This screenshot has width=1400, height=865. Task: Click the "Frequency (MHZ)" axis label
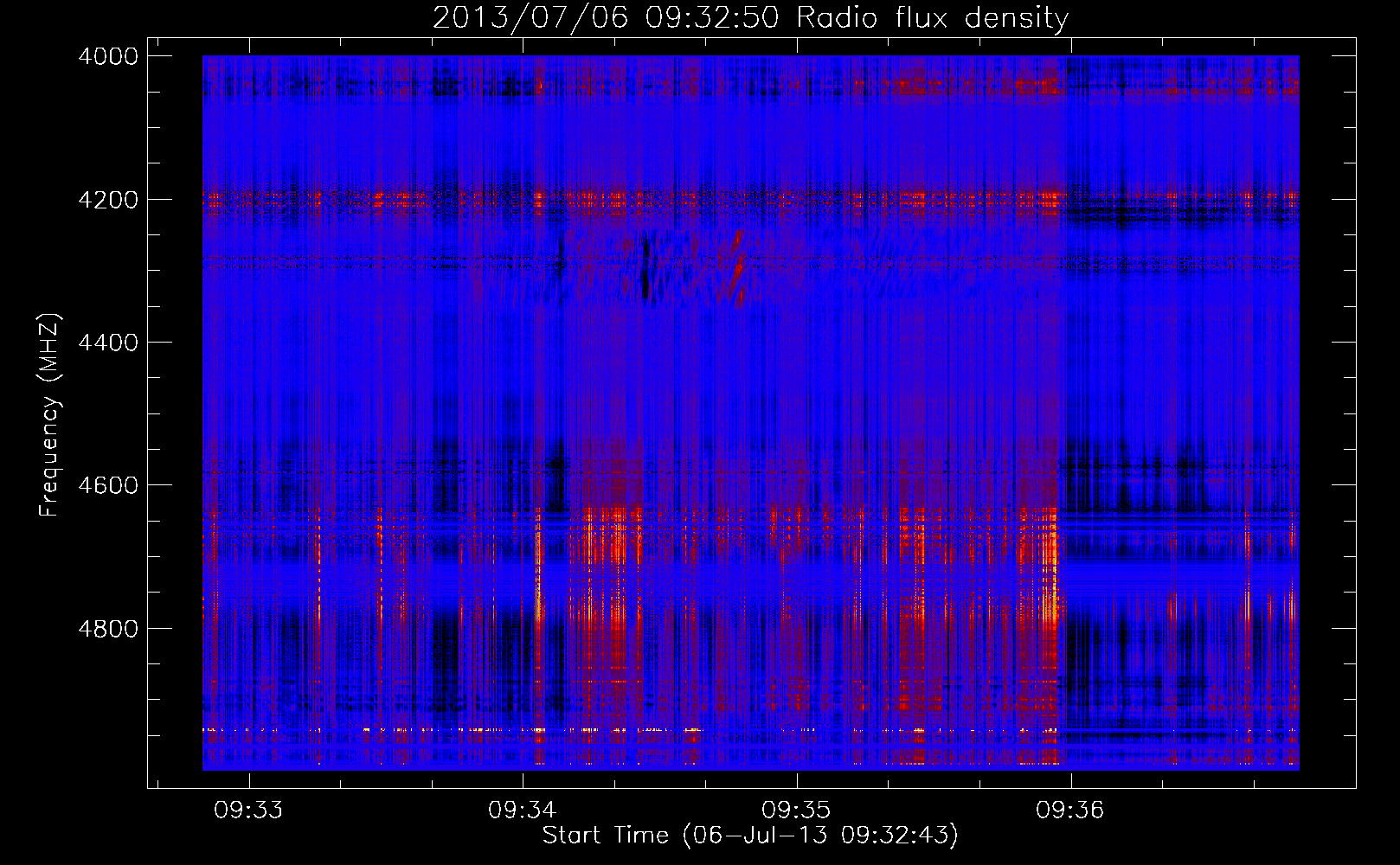tap(49, 415)
